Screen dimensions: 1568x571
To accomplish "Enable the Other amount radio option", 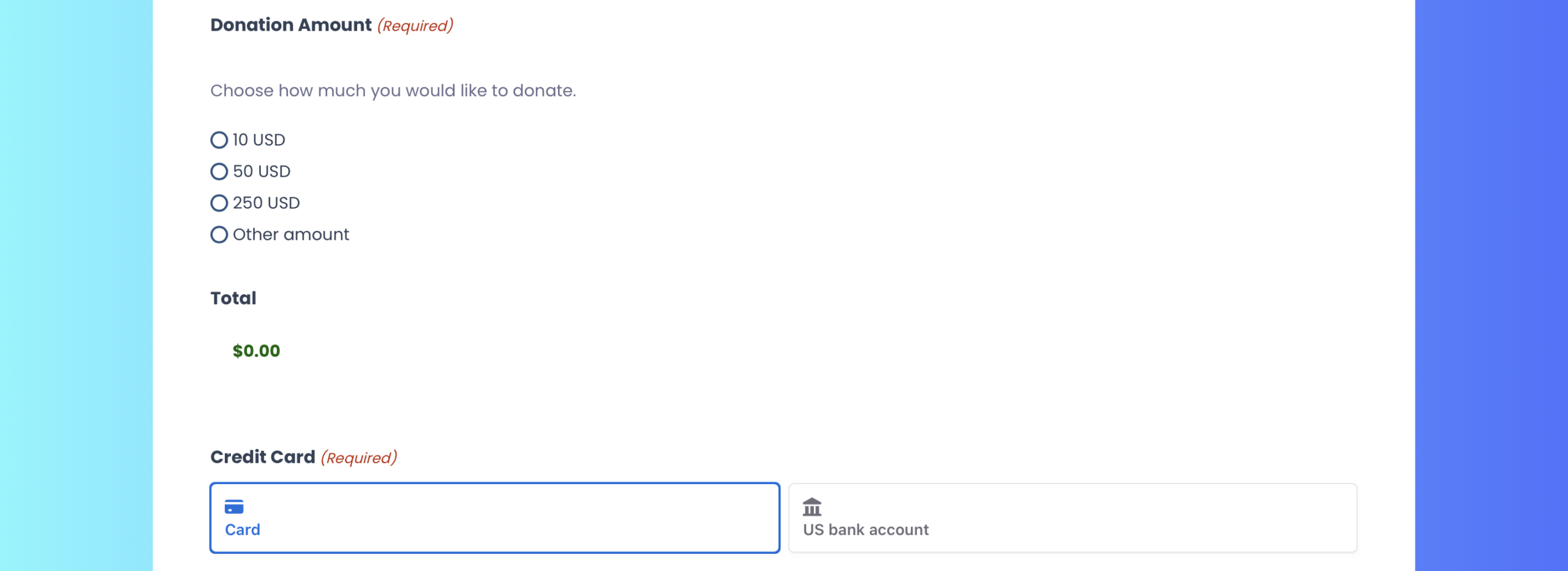I will 219,235.
